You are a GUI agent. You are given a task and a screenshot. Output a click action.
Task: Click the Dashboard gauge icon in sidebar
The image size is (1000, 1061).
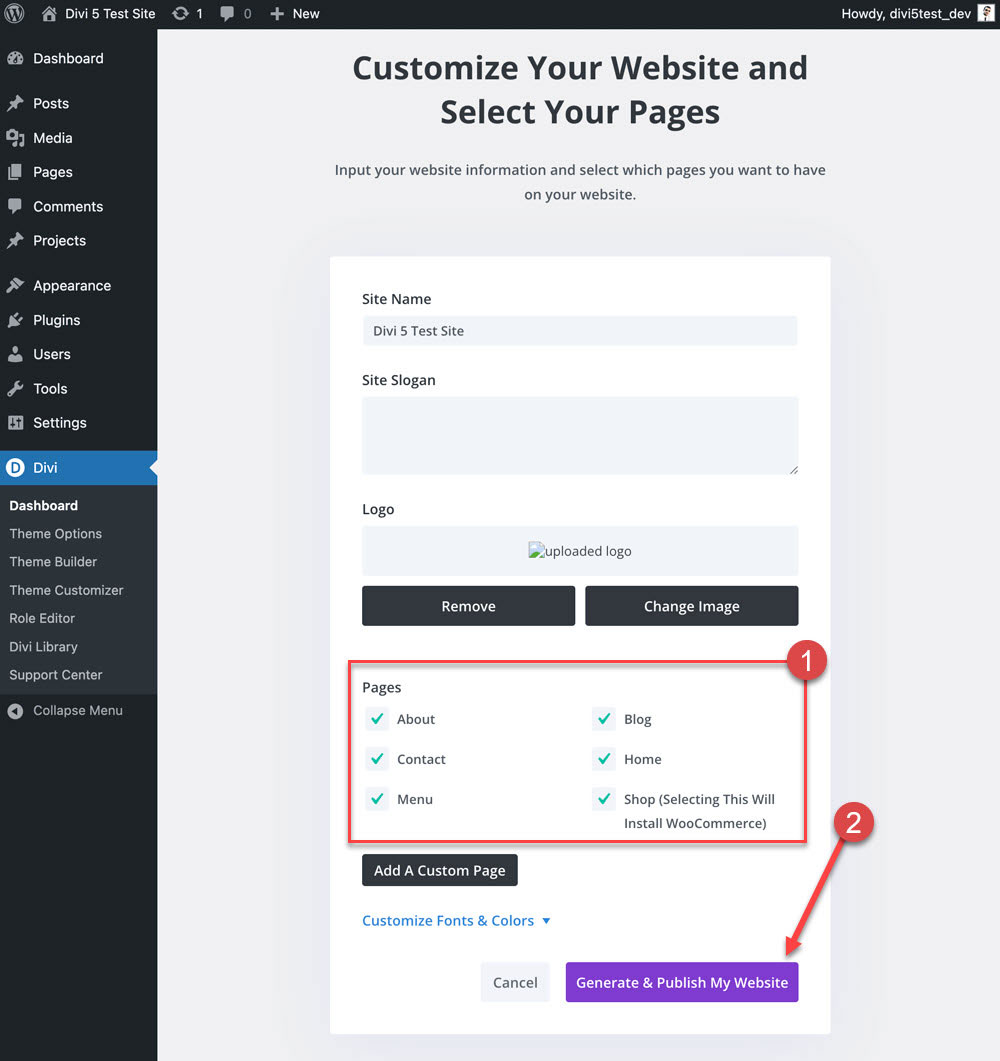tap(16, 58)
